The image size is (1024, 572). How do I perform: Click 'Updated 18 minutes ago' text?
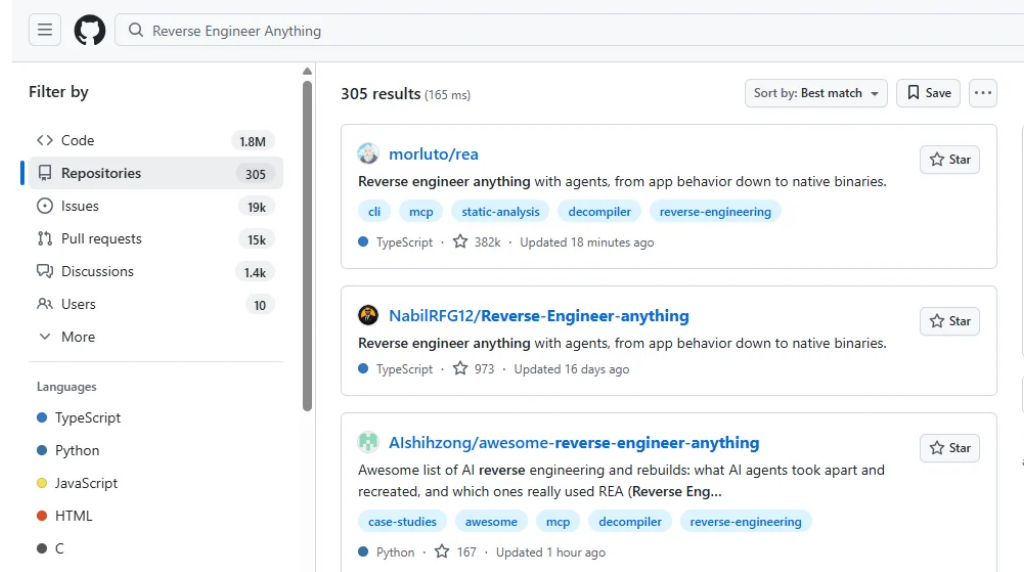[586, 242]
